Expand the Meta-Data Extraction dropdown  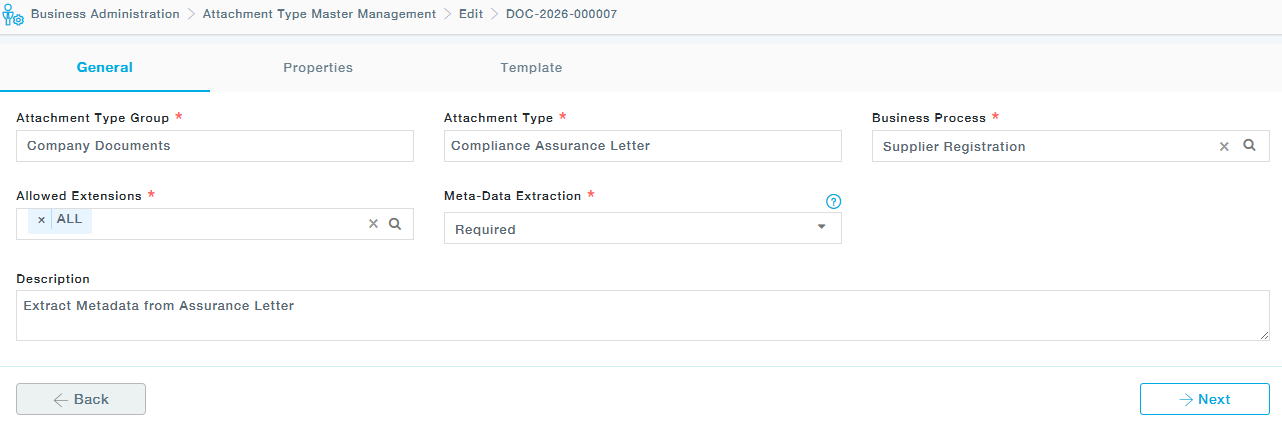point(821,227)
